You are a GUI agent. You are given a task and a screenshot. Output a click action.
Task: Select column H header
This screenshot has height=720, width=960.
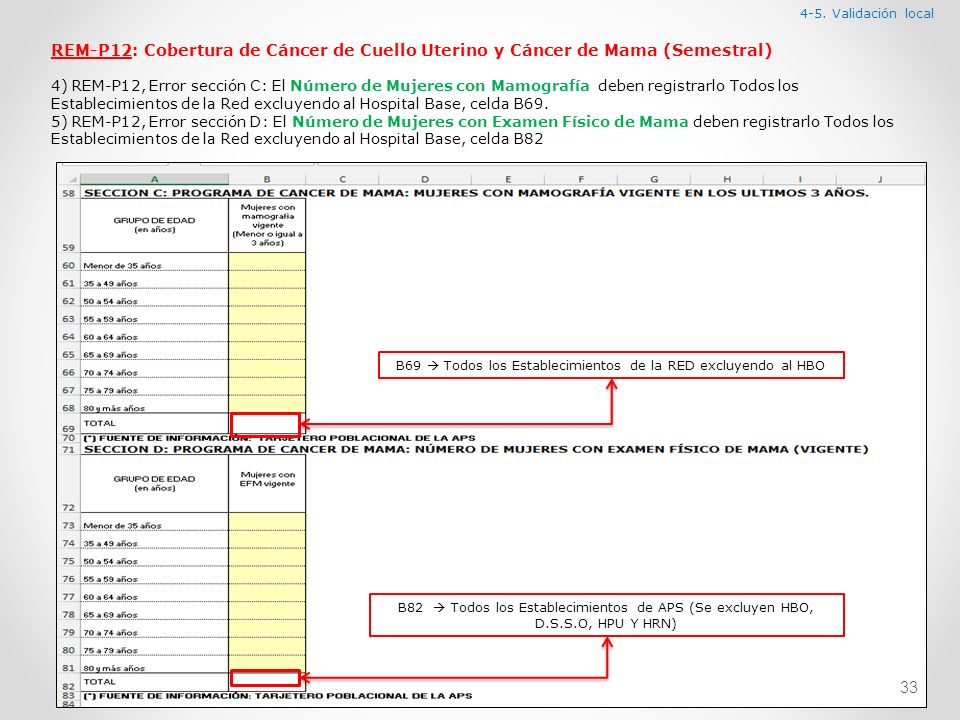pos(727,179)
